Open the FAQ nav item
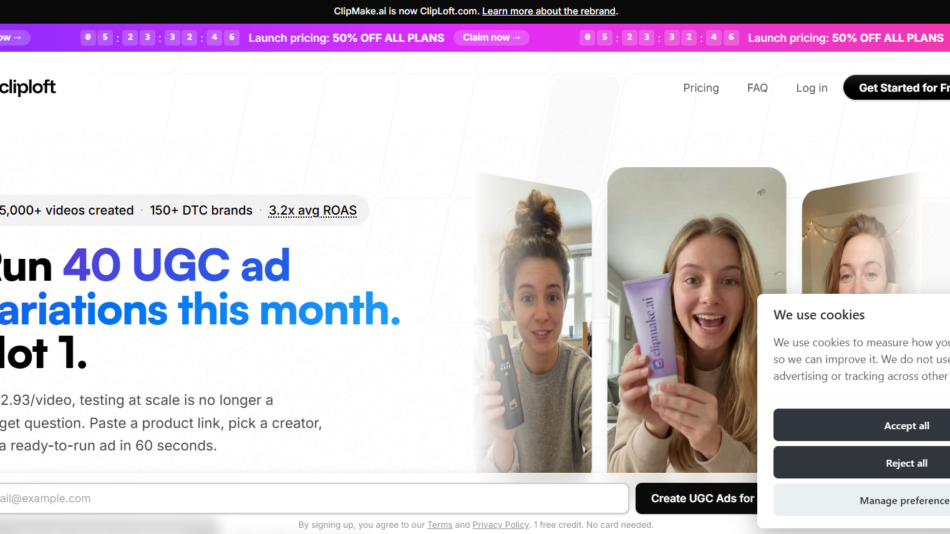Screen dimensions: 950x534 click(757, 88)
